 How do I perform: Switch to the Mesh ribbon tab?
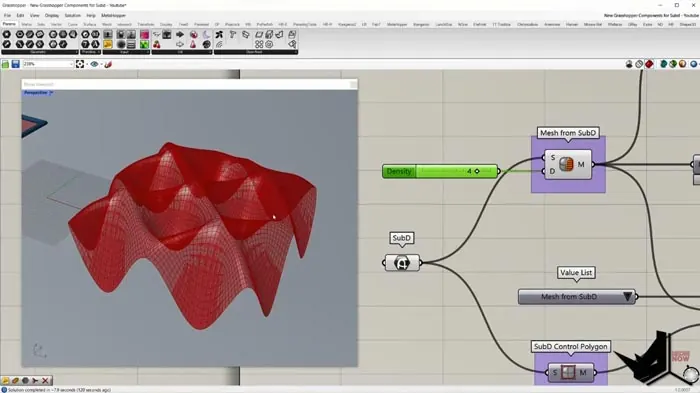[107, 25]
